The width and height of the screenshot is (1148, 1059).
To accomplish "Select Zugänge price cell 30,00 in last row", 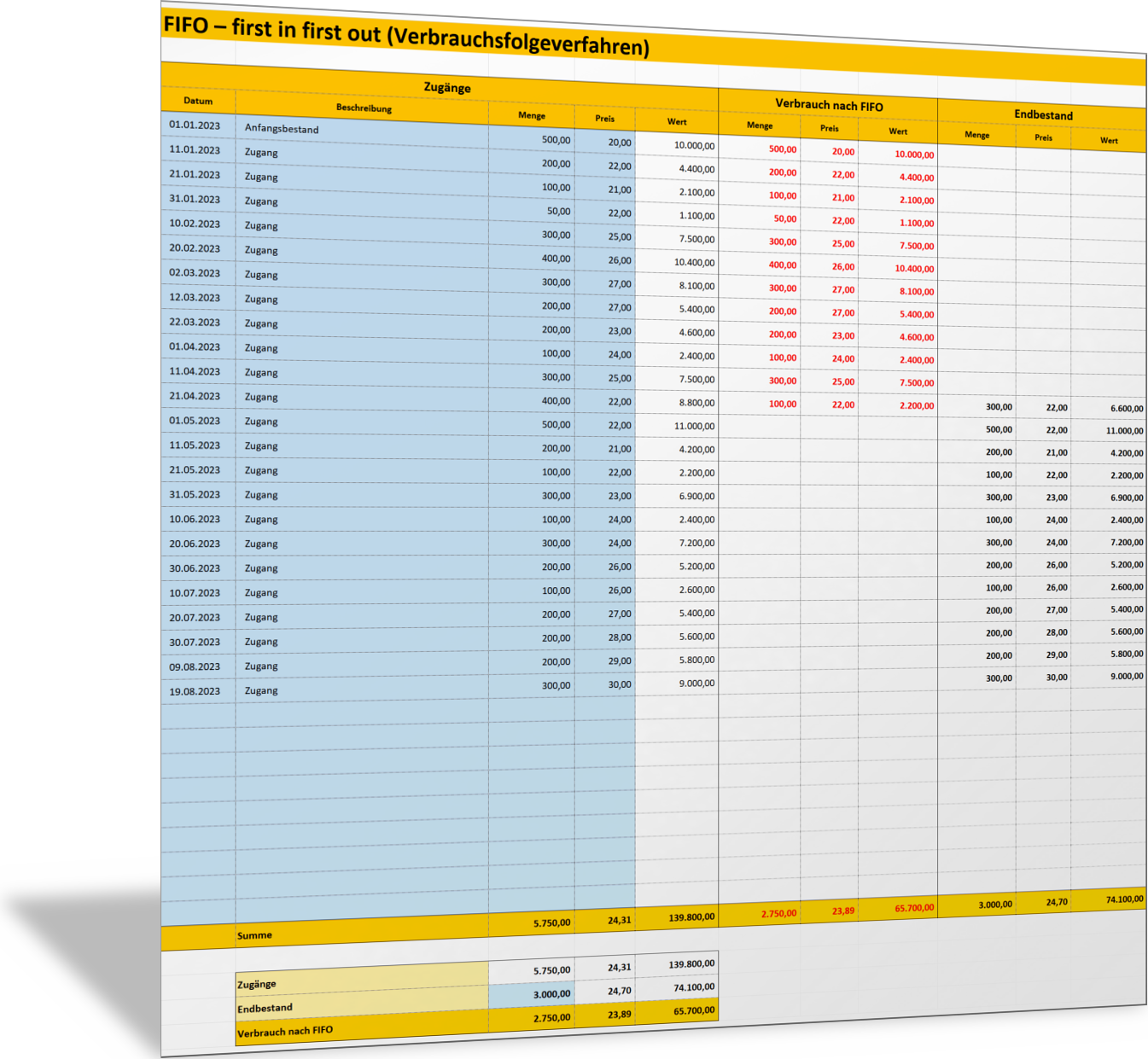I will click(x=620, y=684).
